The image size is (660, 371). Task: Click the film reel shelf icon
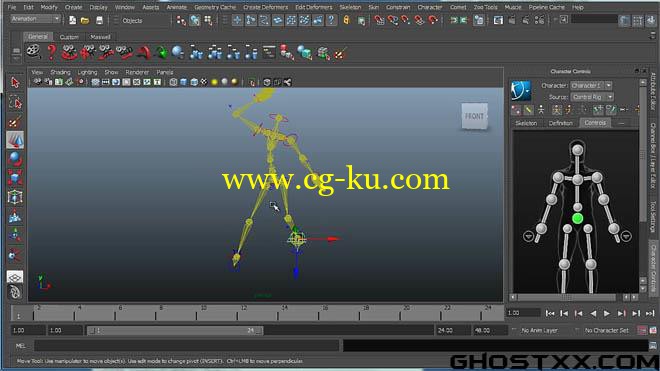tap(33, 52)
